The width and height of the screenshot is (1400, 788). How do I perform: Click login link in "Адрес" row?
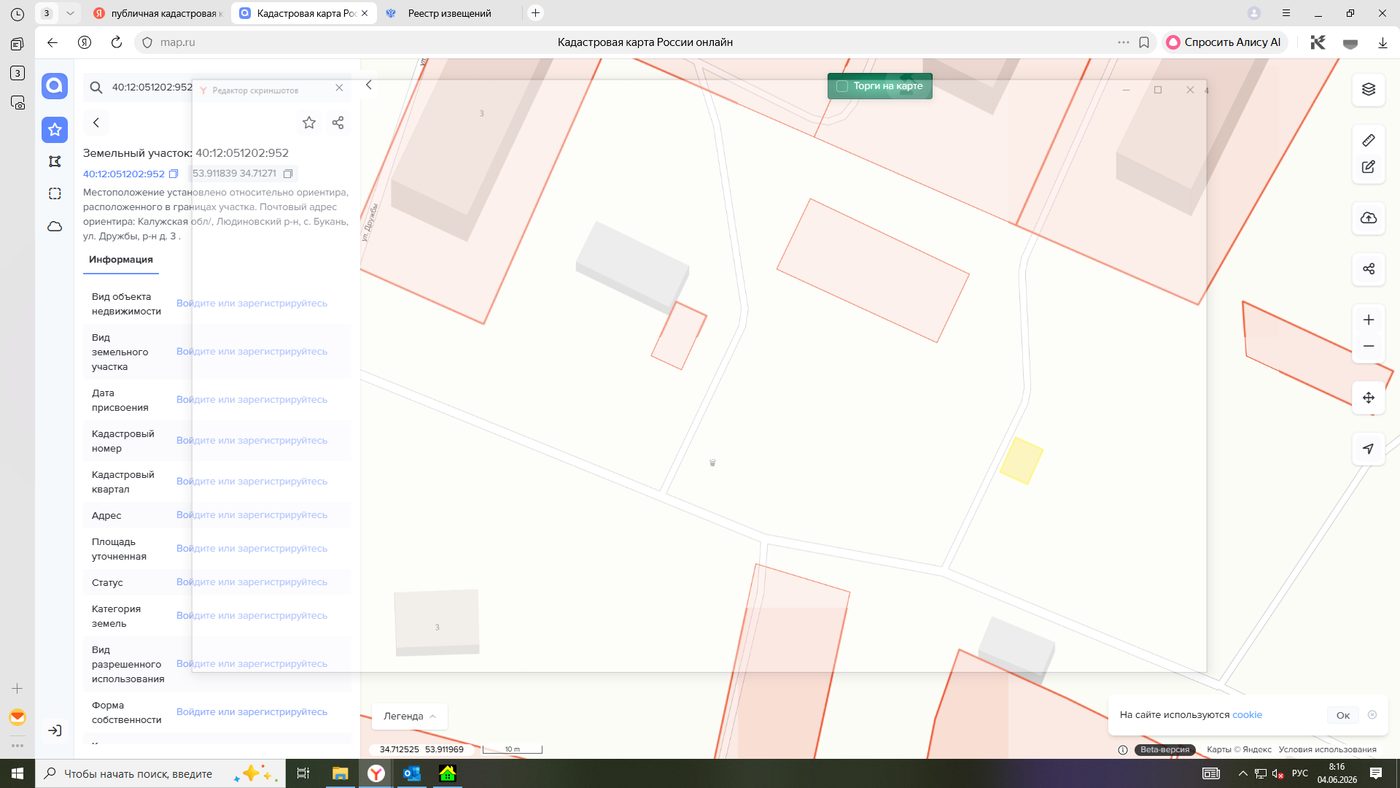(252, 515)
